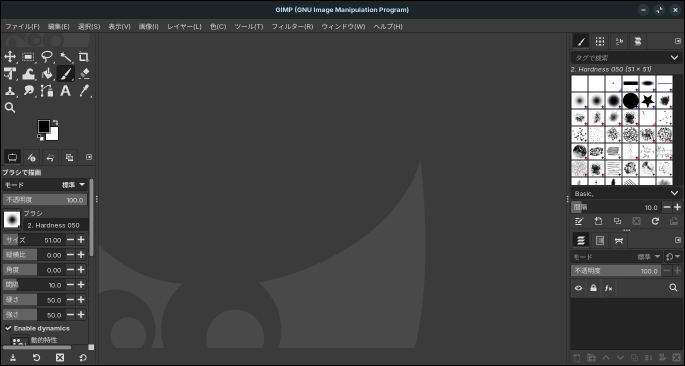Screen dimensions: 685x366
Task: Open the ウィンドウ(W) menu
Action: click(x=343, y=27)
